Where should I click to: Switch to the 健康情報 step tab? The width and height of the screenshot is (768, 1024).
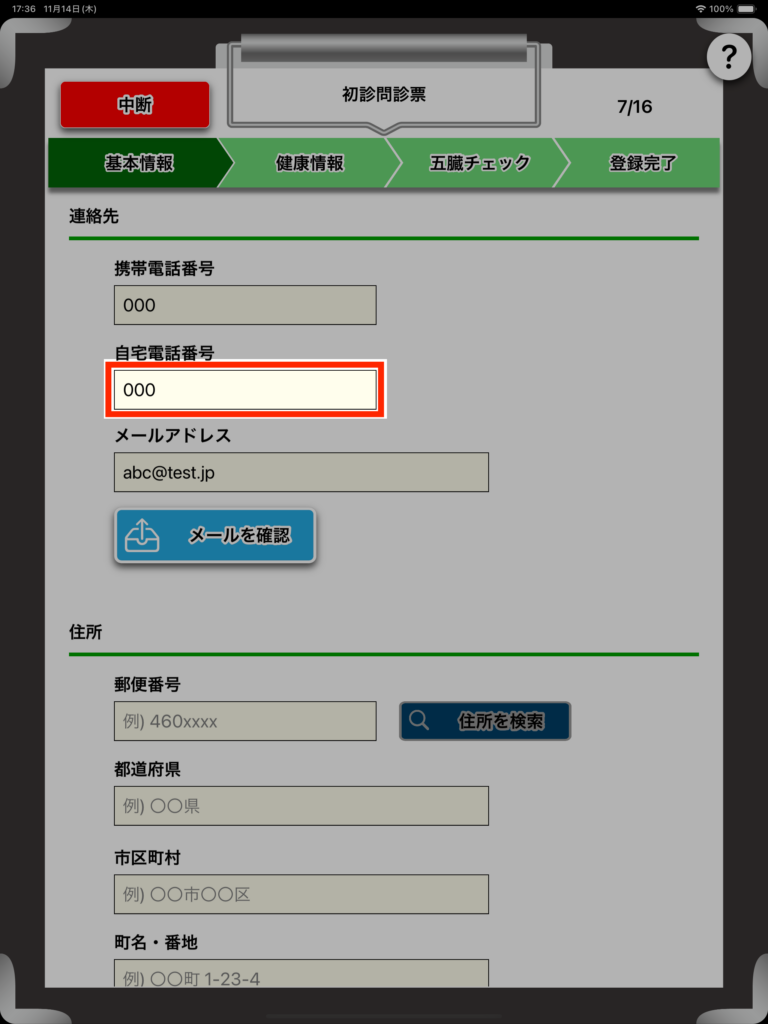[310, 163]
